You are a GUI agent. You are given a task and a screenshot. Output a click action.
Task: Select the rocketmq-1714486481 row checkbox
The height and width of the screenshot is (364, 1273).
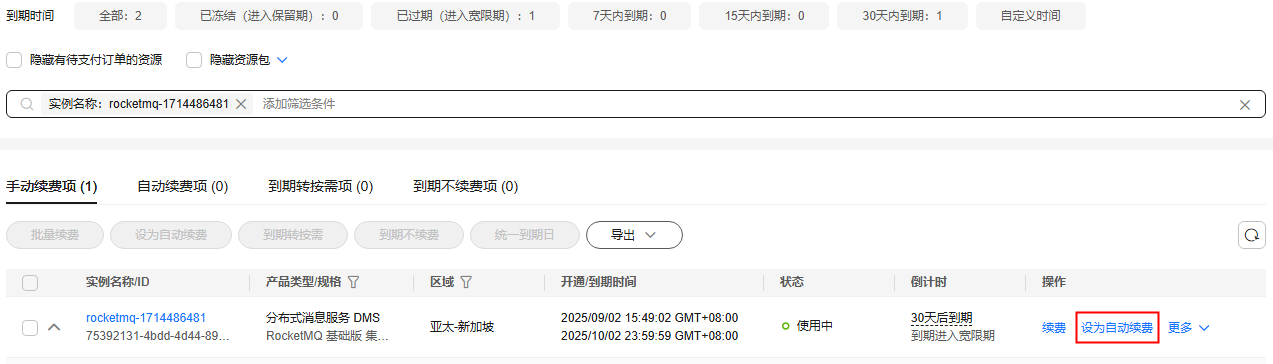[30, 327]
